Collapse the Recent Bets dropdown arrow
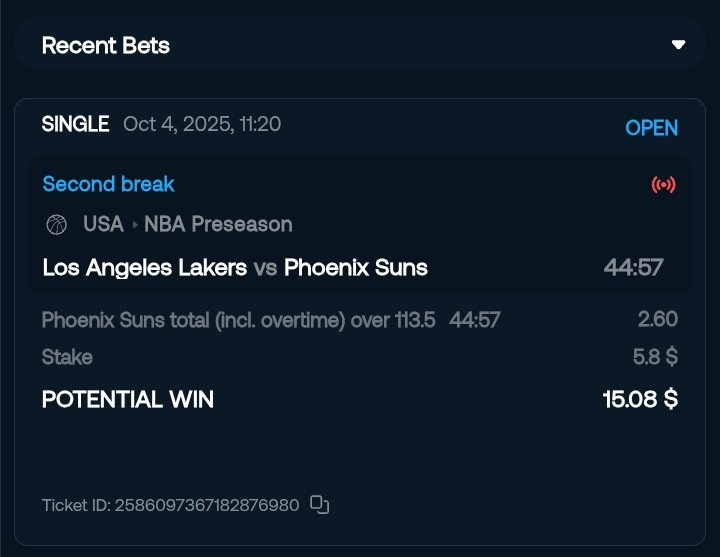Image resolution: width=720 pixels, height=557 pixels. click(x=679, y=45)
